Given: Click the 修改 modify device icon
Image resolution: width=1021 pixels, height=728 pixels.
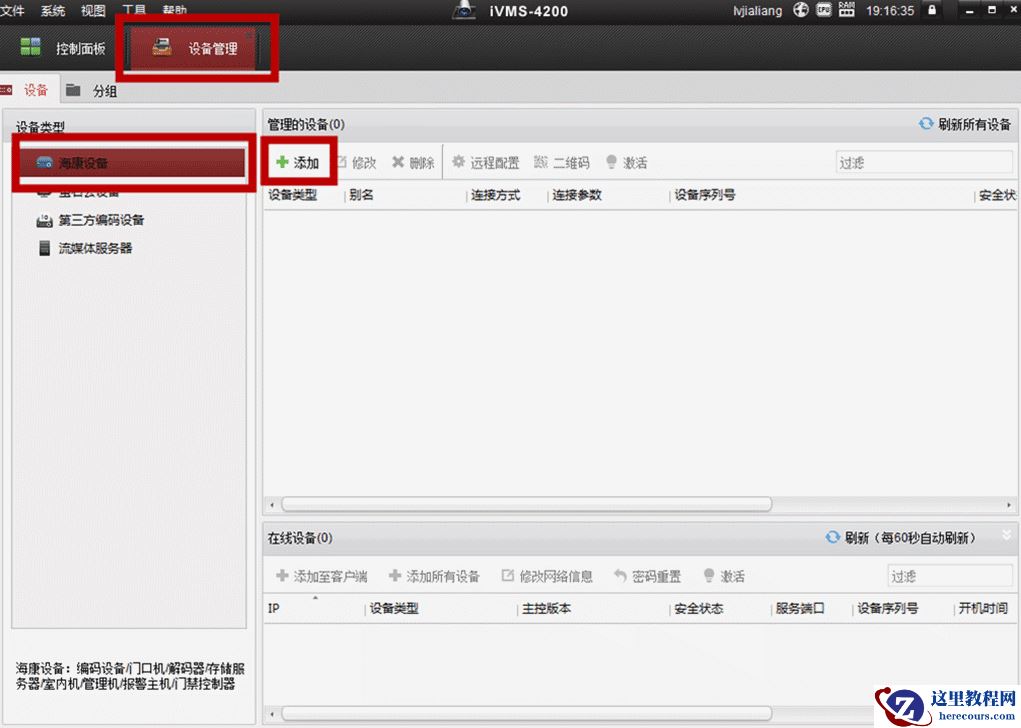Looking at the screenshot, I should (342, 161).
